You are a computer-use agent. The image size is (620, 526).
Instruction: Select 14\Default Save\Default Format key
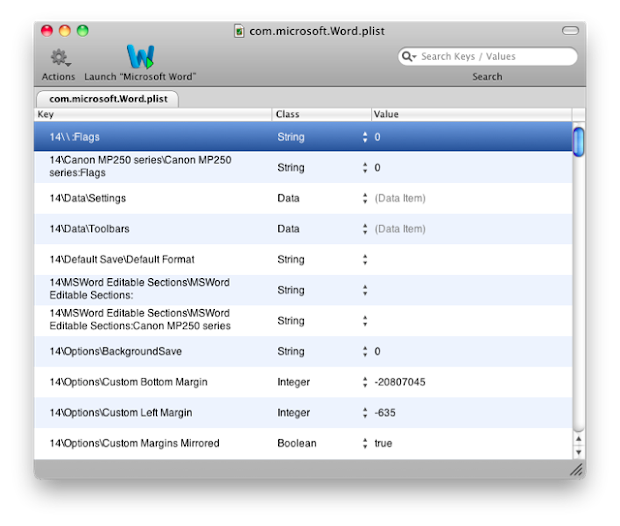pos(122,259)
